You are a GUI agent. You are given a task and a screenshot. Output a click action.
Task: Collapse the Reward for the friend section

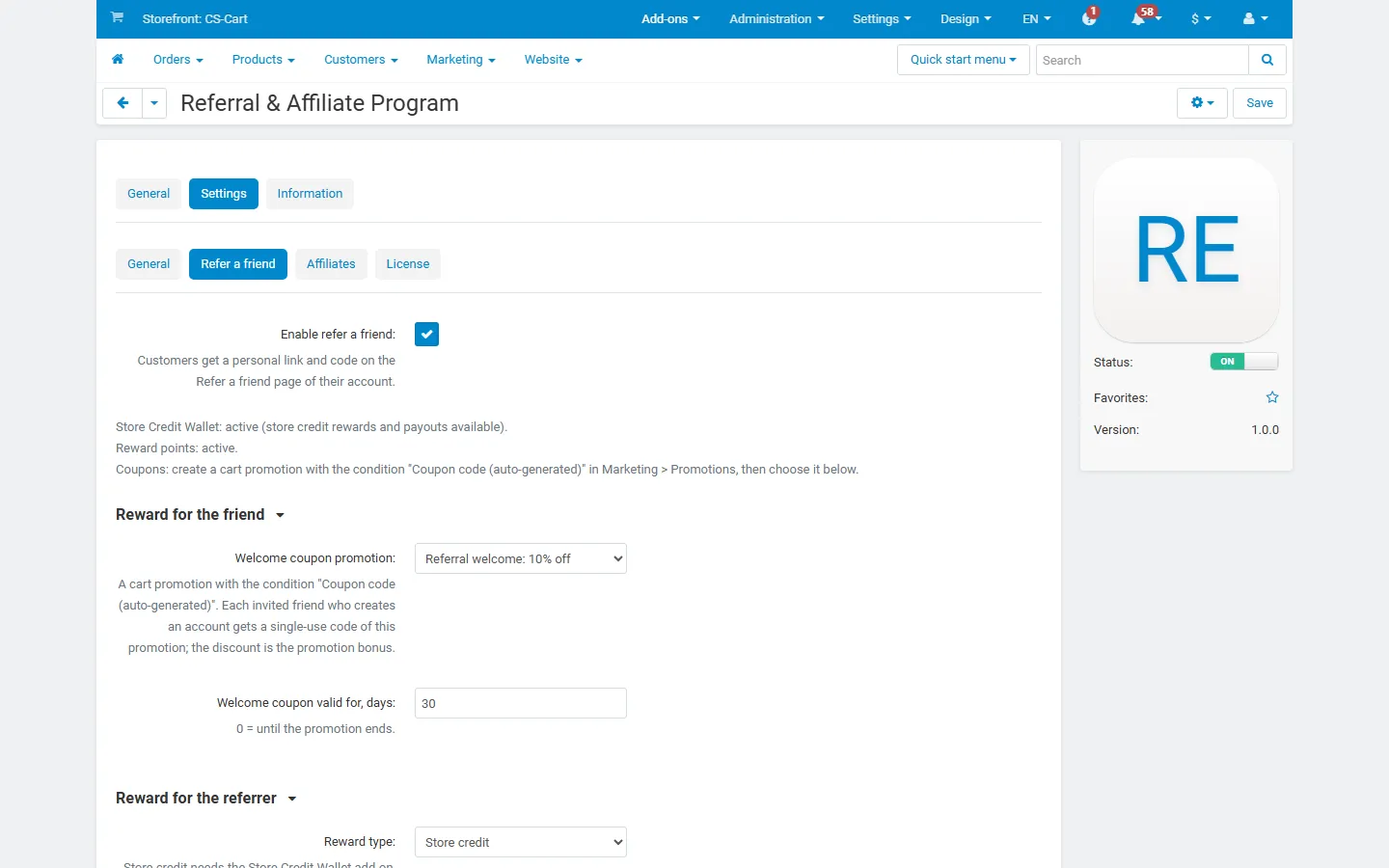(200, 515)
